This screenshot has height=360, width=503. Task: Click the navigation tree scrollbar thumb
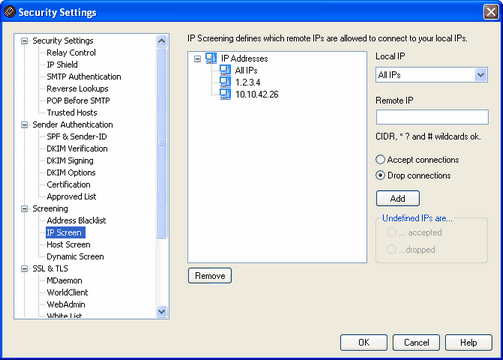[162, 143]
